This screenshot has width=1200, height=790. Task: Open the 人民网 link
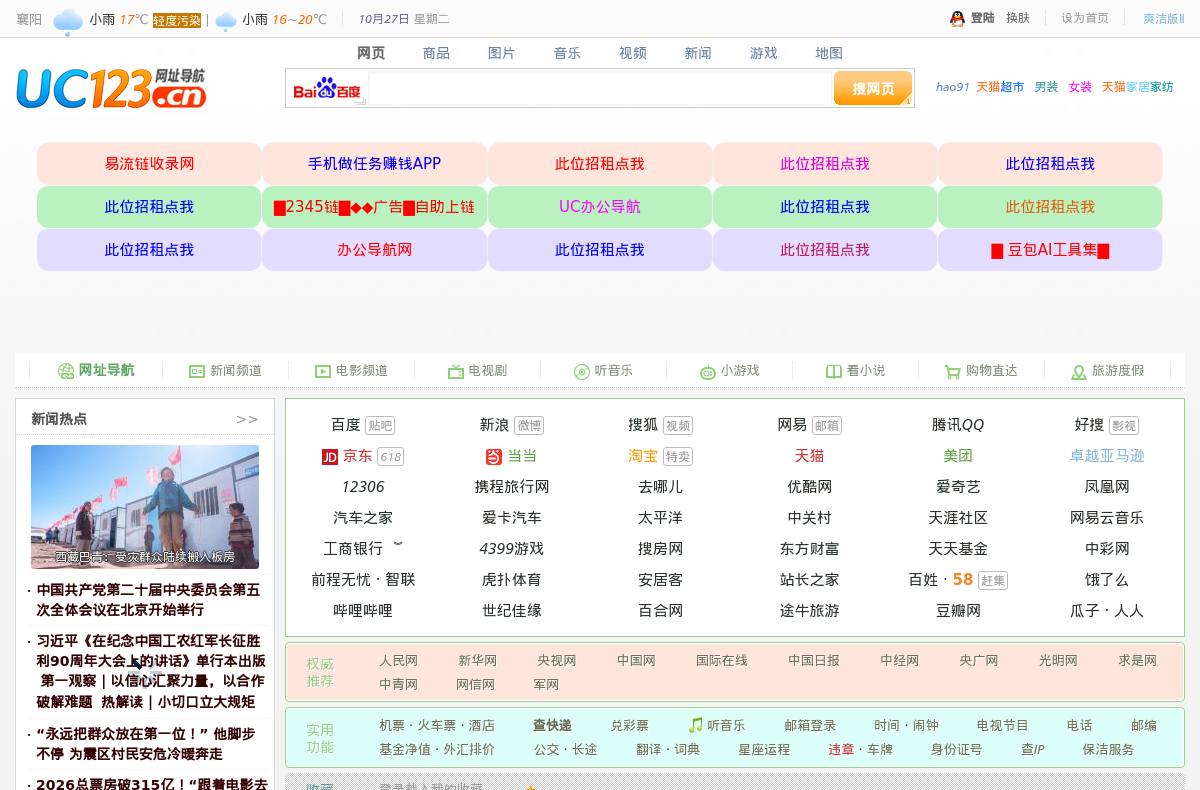(398, 661)
